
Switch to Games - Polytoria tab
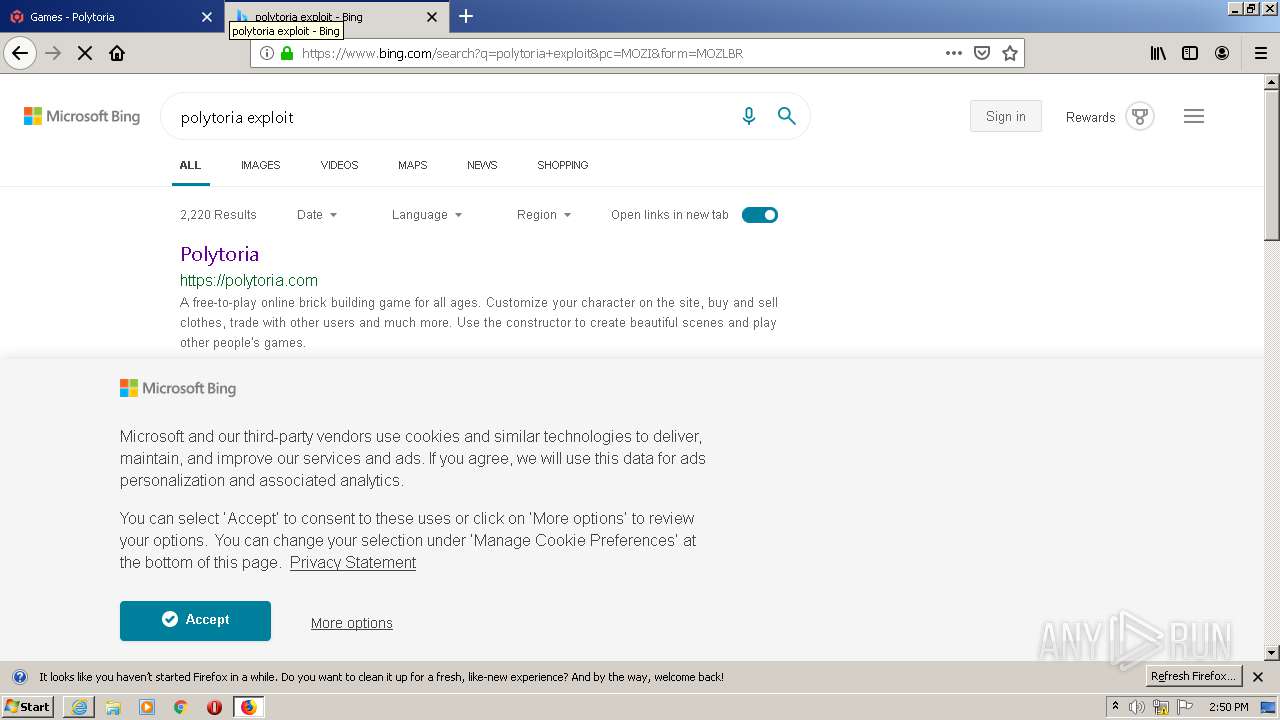coord(110,17)
